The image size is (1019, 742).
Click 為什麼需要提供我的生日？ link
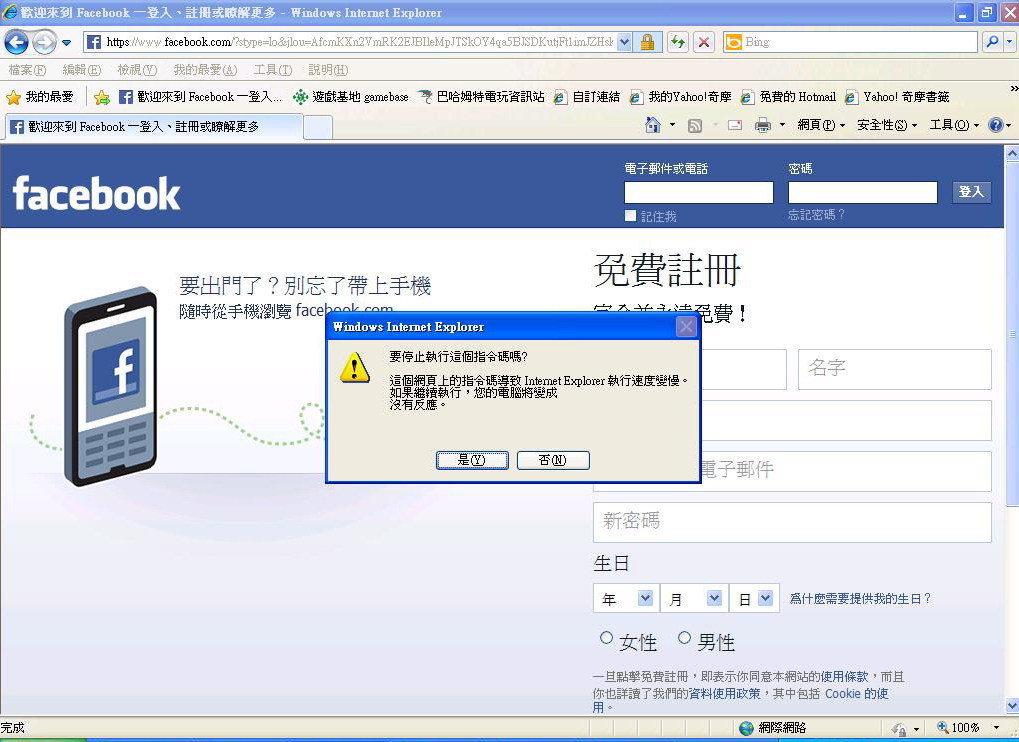[860, 598]
